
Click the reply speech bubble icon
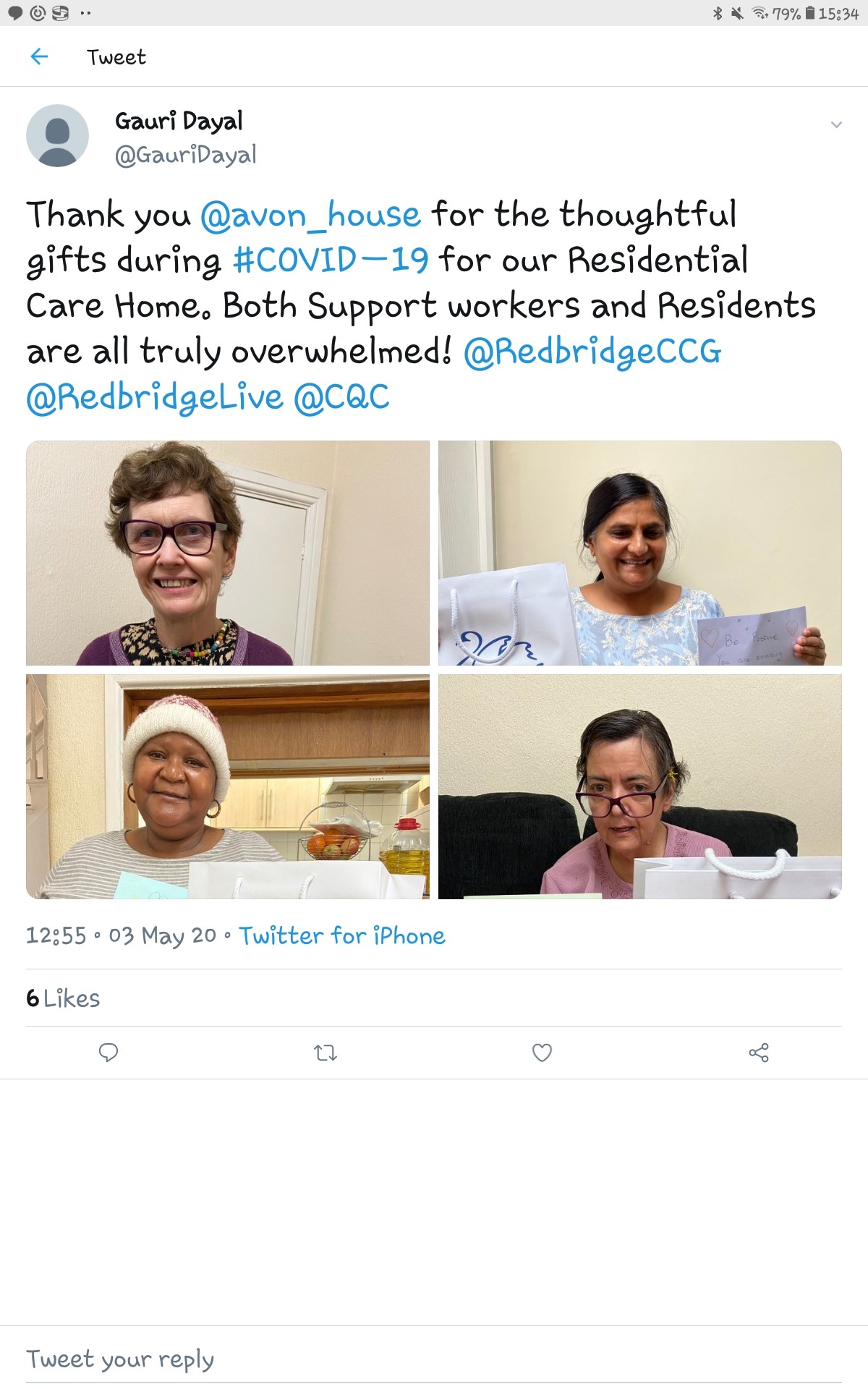pyautogui.click(x=109, y=1053)
